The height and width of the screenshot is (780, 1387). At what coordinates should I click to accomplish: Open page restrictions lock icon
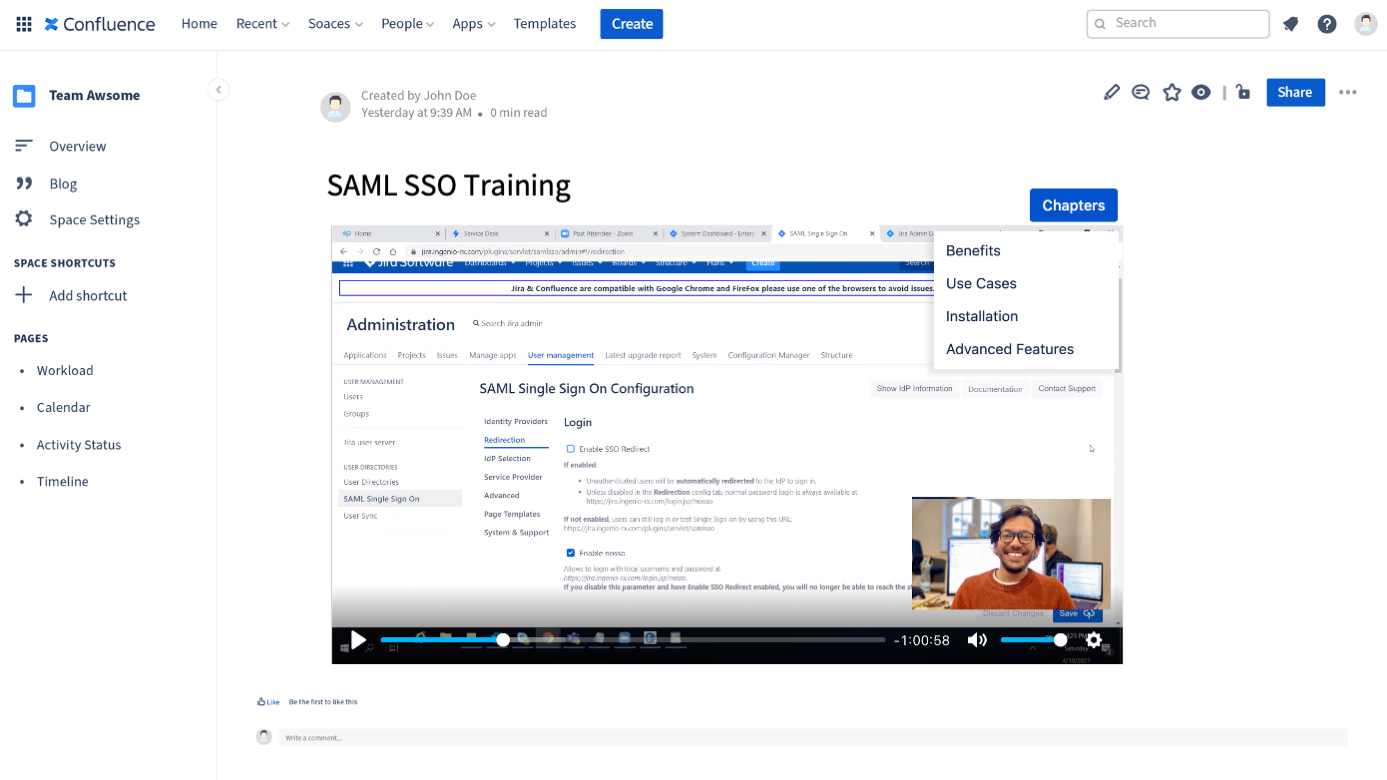(1243, 92)
